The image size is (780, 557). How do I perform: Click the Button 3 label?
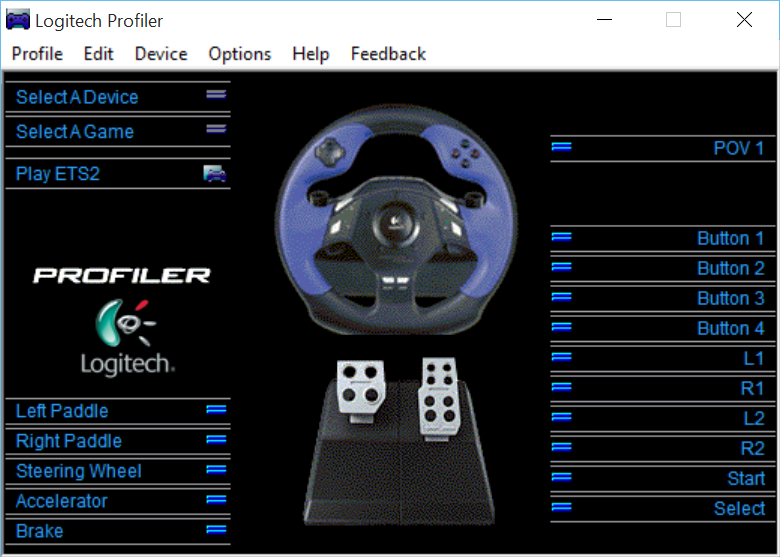[x=731, y=298]
